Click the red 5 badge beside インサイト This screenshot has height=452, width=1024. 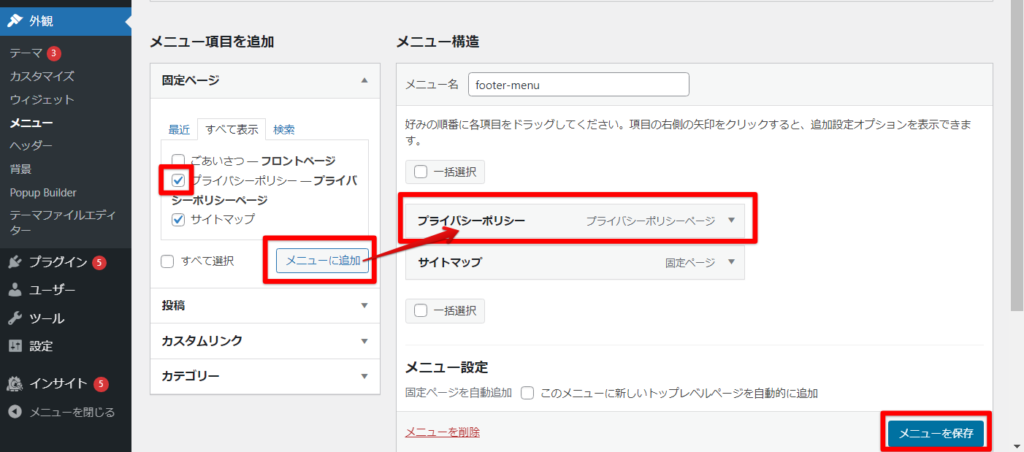pyautogui.click(x=101, y=384)
